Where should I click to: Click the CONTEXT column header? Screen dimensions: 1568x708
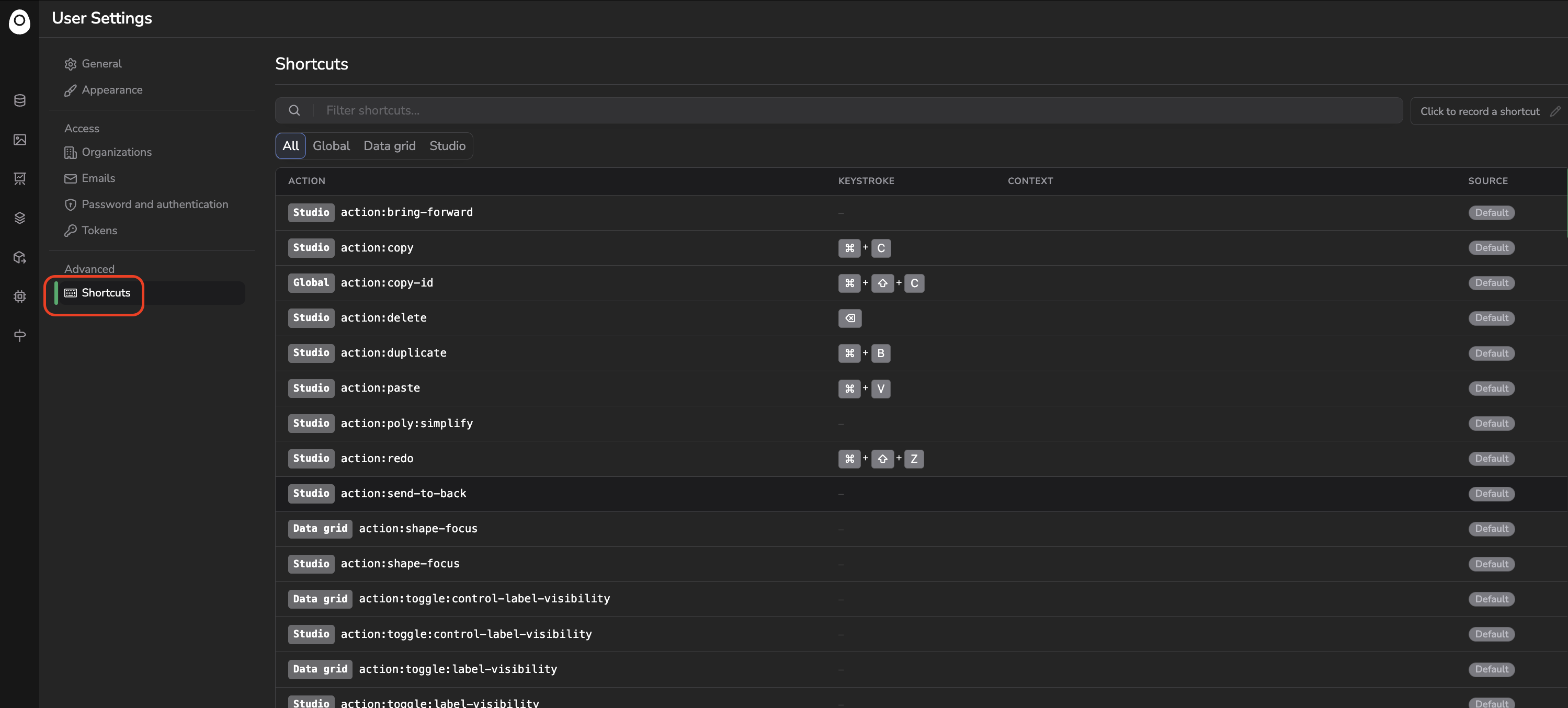1030,181
